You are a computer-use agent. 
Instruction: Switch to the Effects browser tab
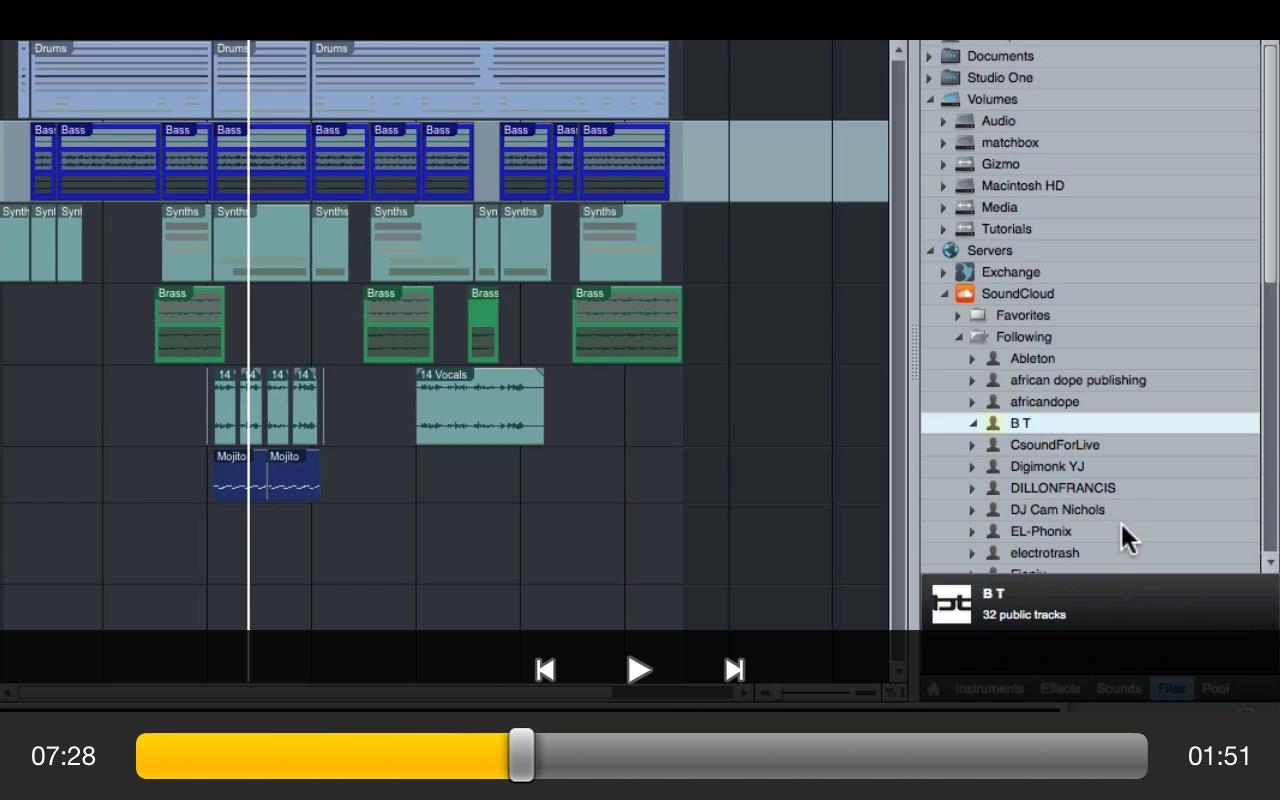pos(1060,688)
